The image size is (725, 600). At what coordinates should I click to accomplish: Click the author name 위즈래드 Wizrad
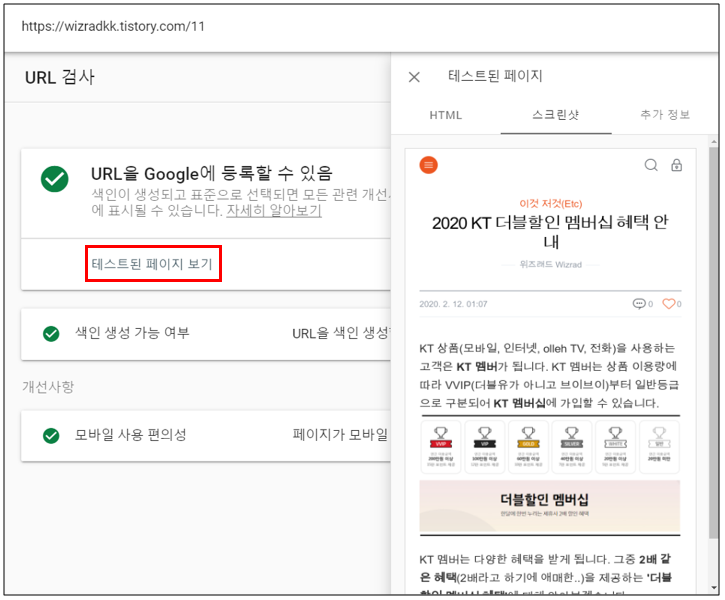tap(551, 264)
